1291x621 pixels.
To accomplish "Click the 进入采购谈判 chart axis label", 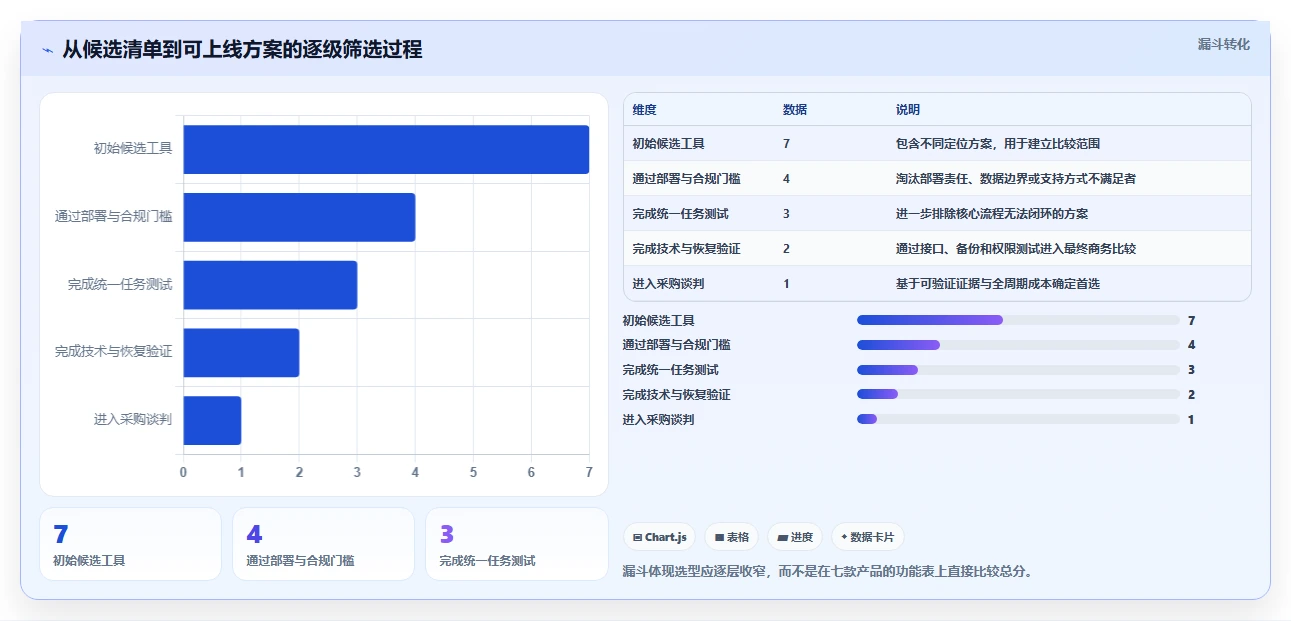I will click(133, 420).
